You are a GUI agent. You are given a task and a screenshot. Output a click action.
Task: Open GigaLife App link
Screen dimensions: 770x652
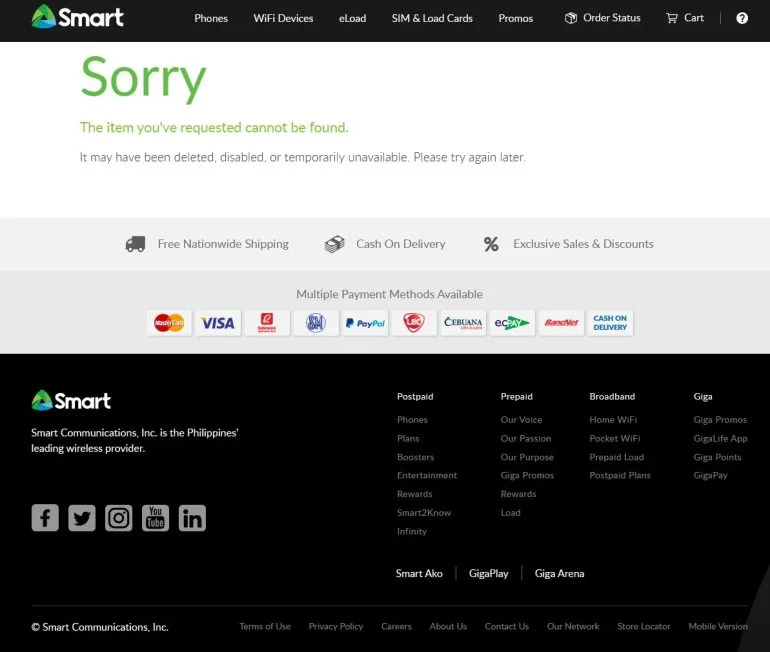point(720,438)
